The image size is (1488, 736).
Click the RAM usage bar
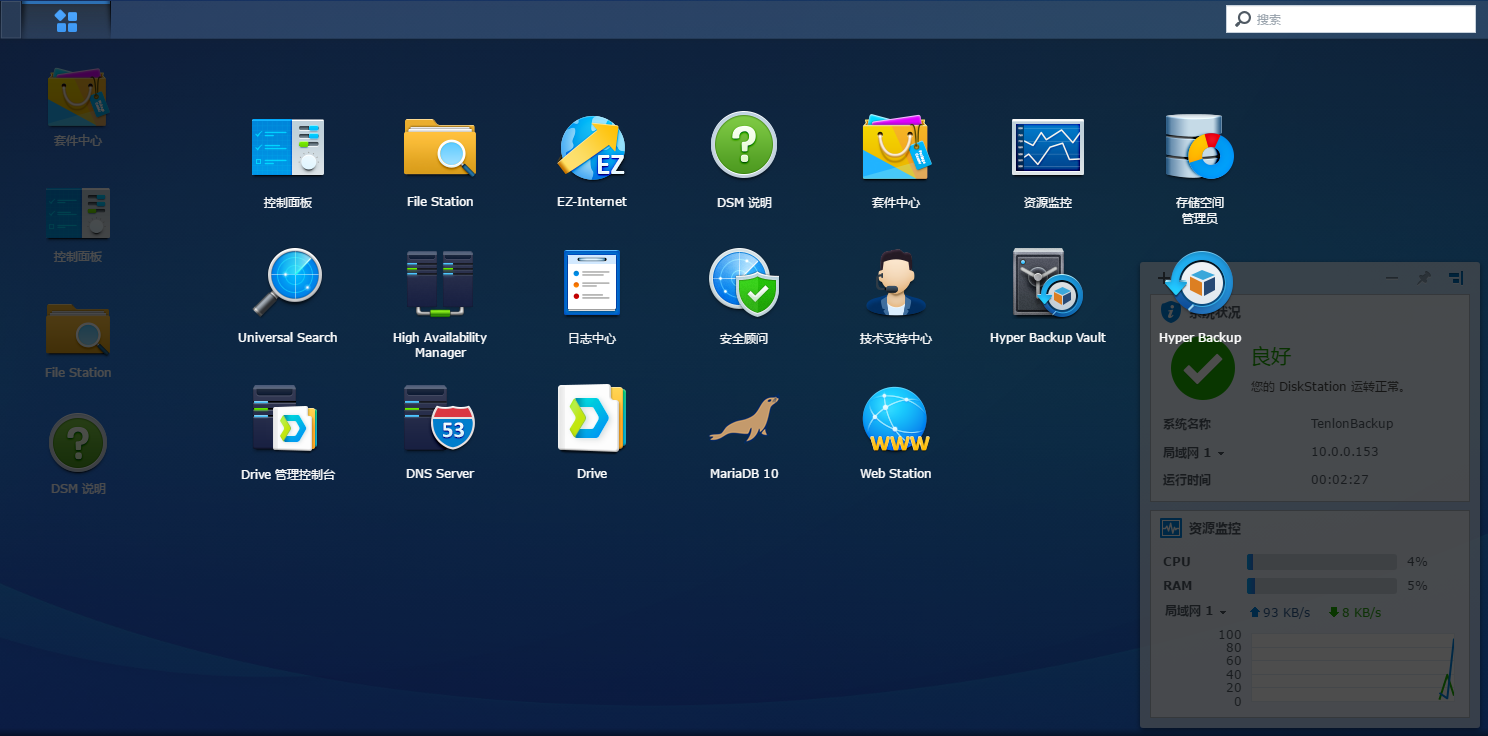(1321, 586)
